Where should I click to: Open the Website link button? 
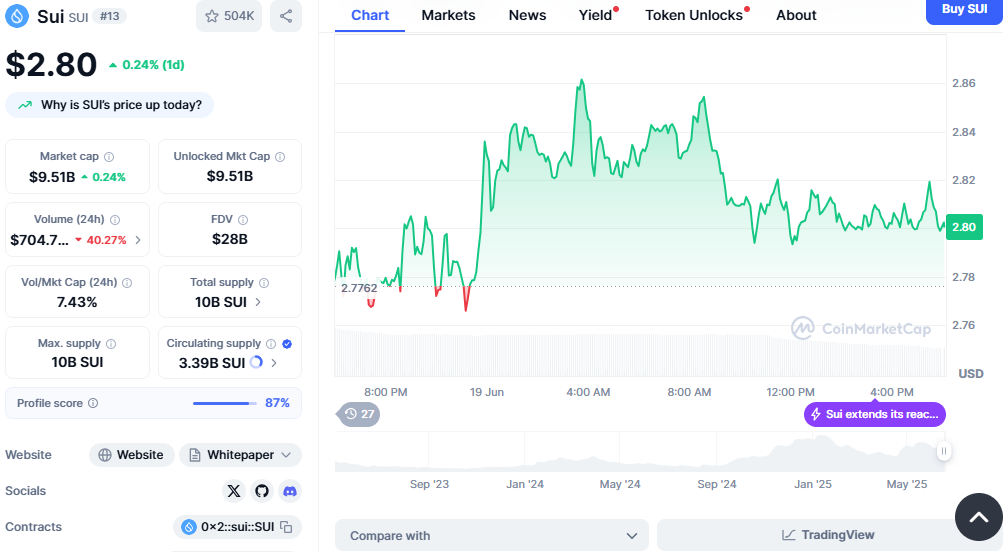click(131, 455)
